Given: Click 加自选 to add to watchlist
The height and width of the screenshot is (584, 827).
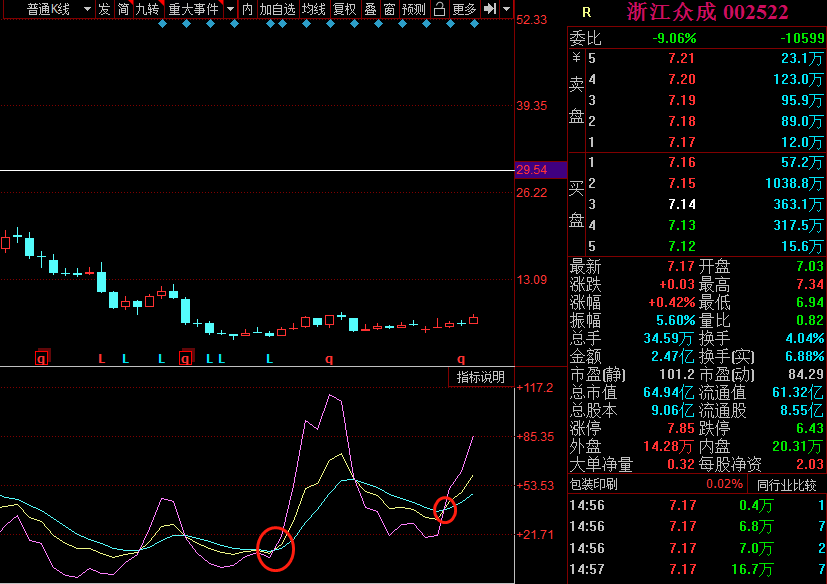Looking at the screenshot, I should click(277, 9).
